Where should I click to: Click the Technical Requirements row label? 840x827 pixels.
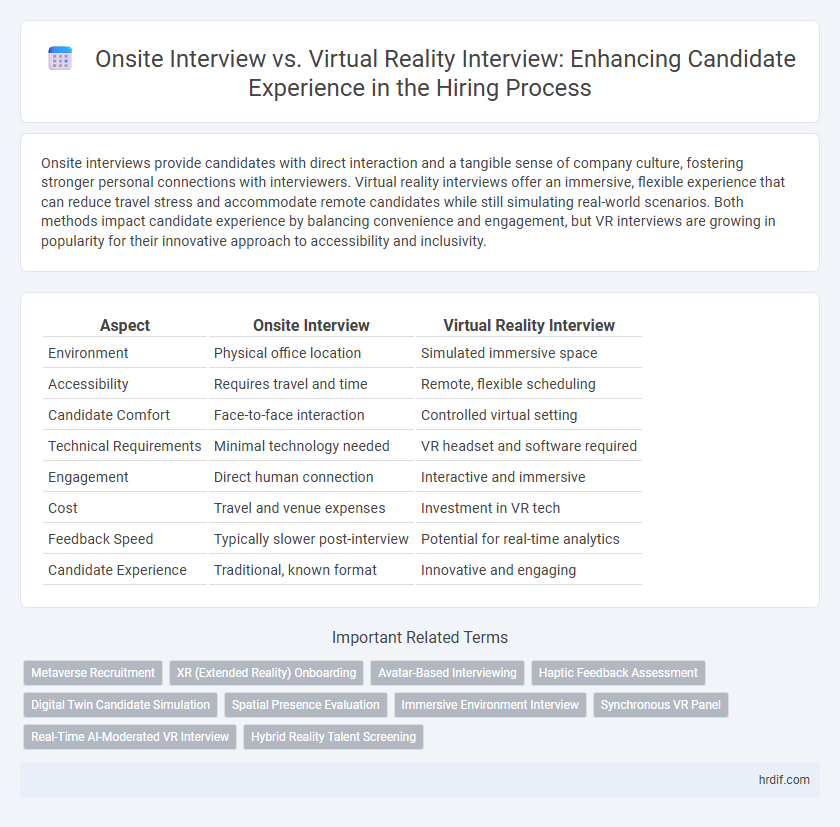pyautogui.click(x=125, y=446)
